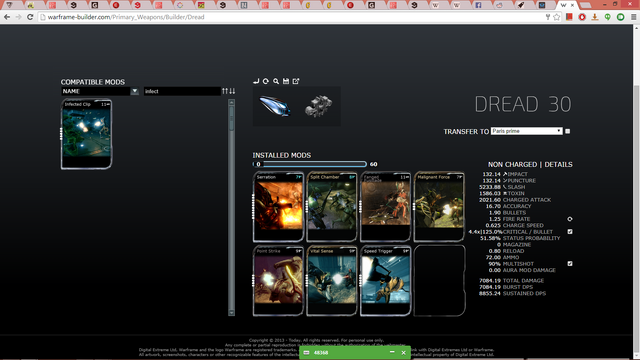Screen dimensions: 640x360
Task: Select the gray Forma icon
Action: pyautogui.click(x=318, y=106)
